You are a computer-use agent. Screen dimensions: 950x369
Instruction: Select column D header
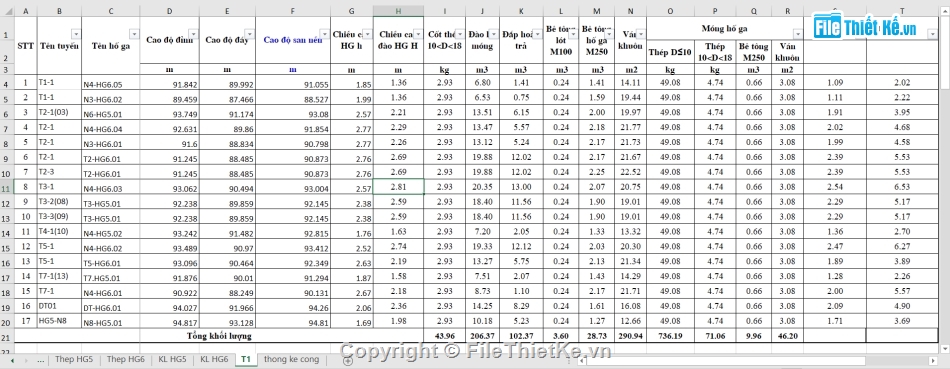click(x=169, y=11)
